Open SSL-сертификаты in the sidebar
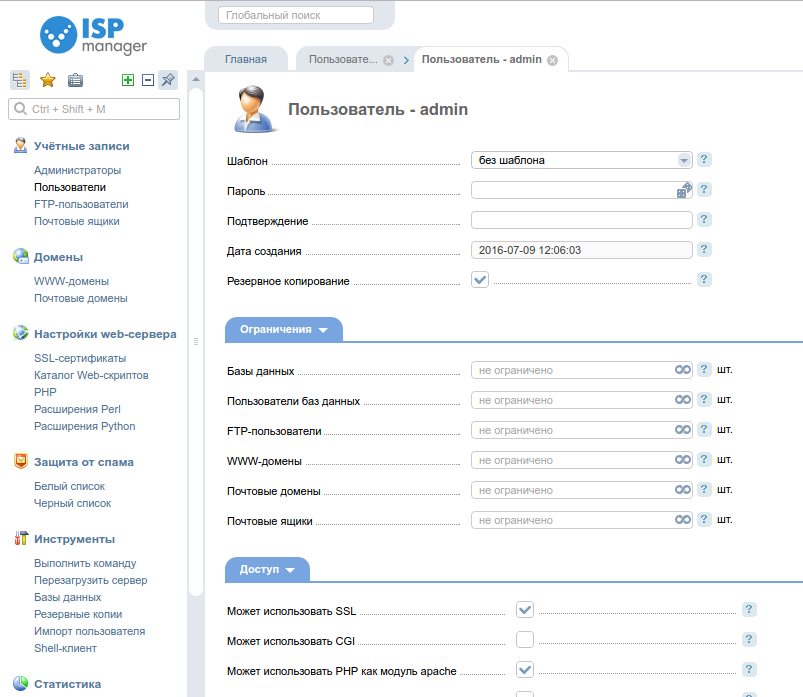Screen dimensions: 803x697 pos(80,358)
